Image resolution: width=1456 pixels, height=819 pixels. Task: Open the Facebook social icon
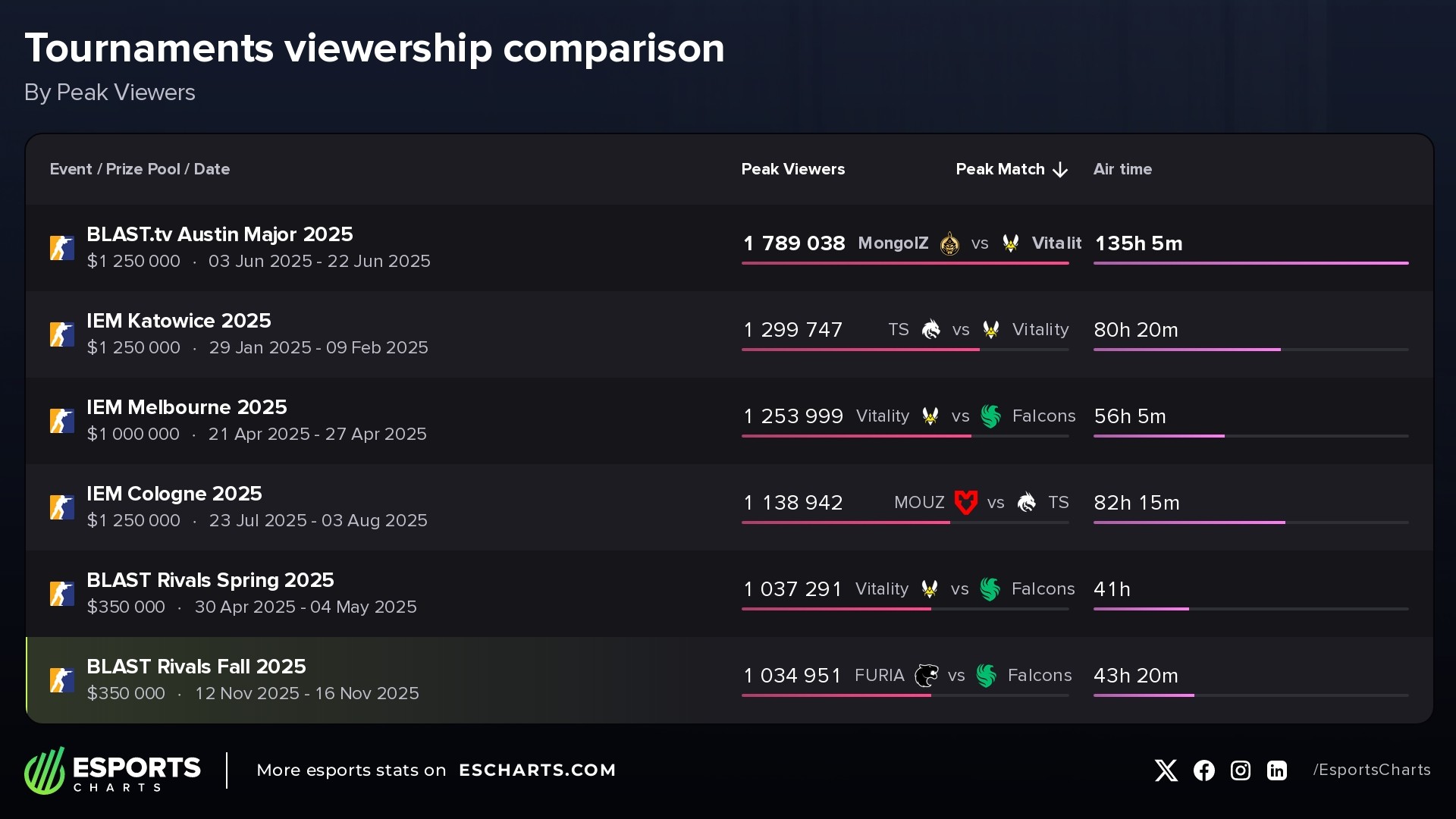(1203, 770)
